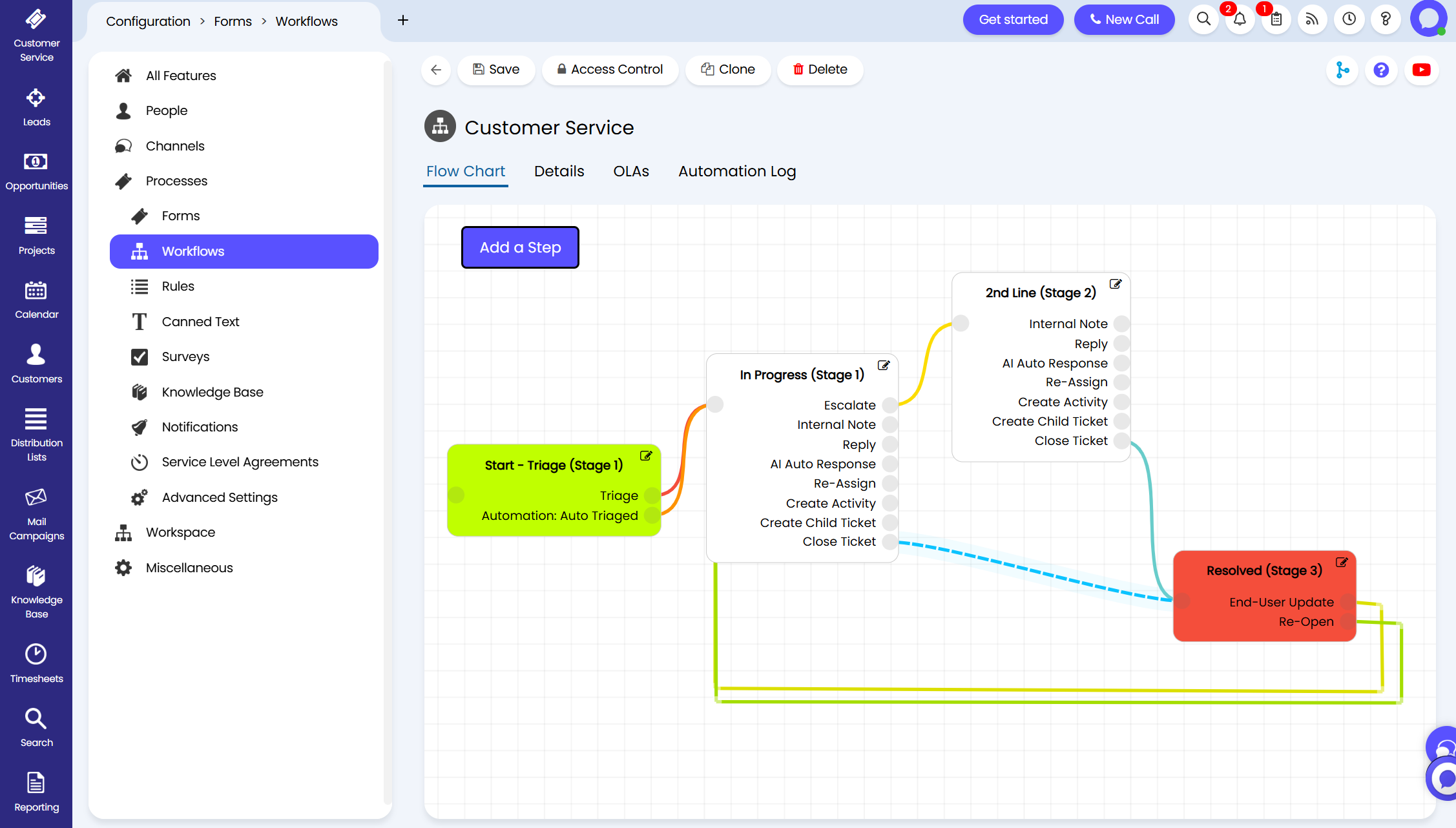Open the Customers module
The image size is (1456, 828).
36,365
